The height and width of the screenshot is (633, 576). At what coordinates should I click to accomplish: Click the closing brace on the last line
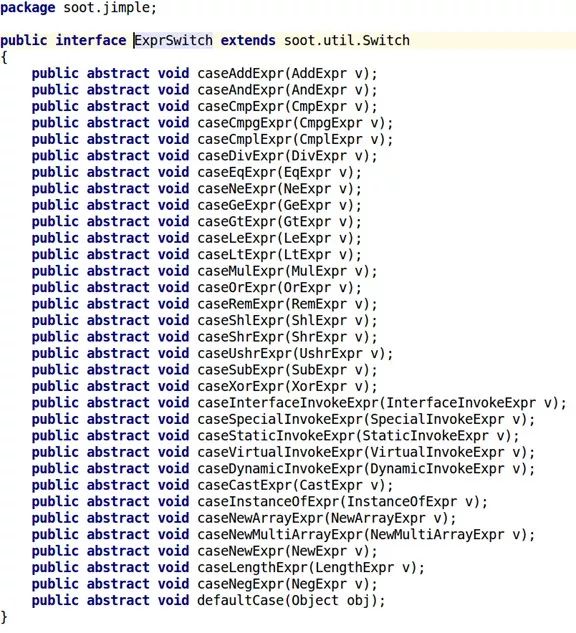[x=4, y=617]
